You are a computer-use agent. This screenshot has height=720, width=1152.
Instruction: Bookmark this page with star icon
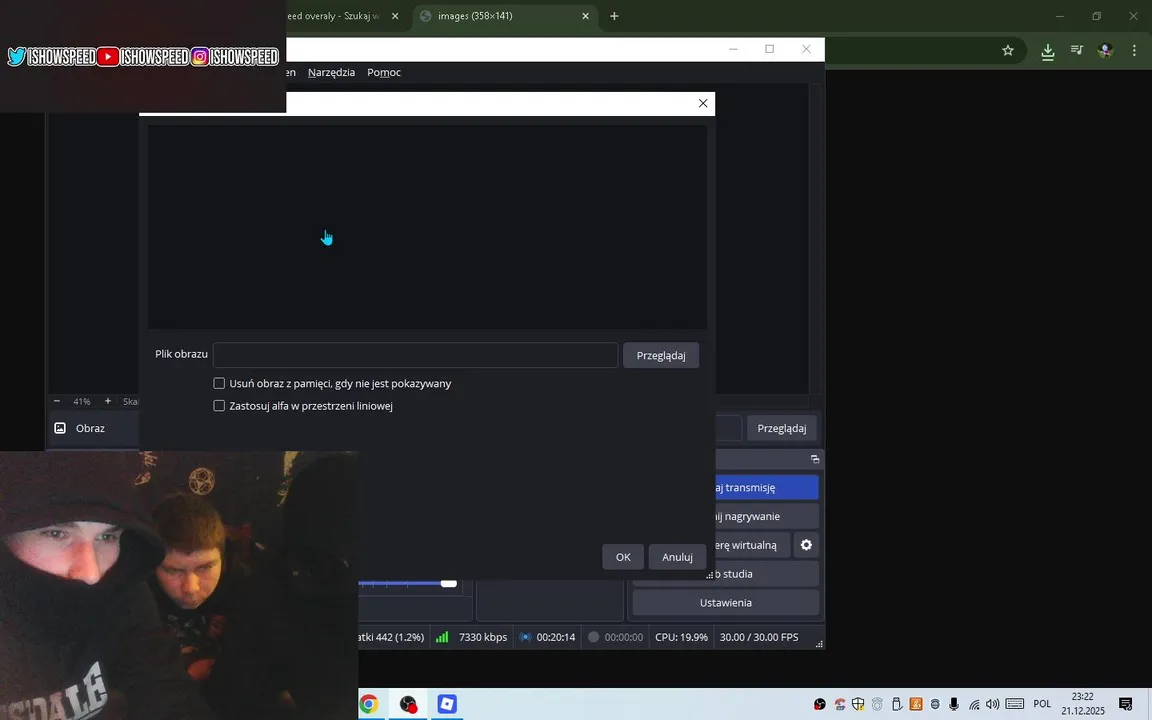click(x=1008, y=51)
